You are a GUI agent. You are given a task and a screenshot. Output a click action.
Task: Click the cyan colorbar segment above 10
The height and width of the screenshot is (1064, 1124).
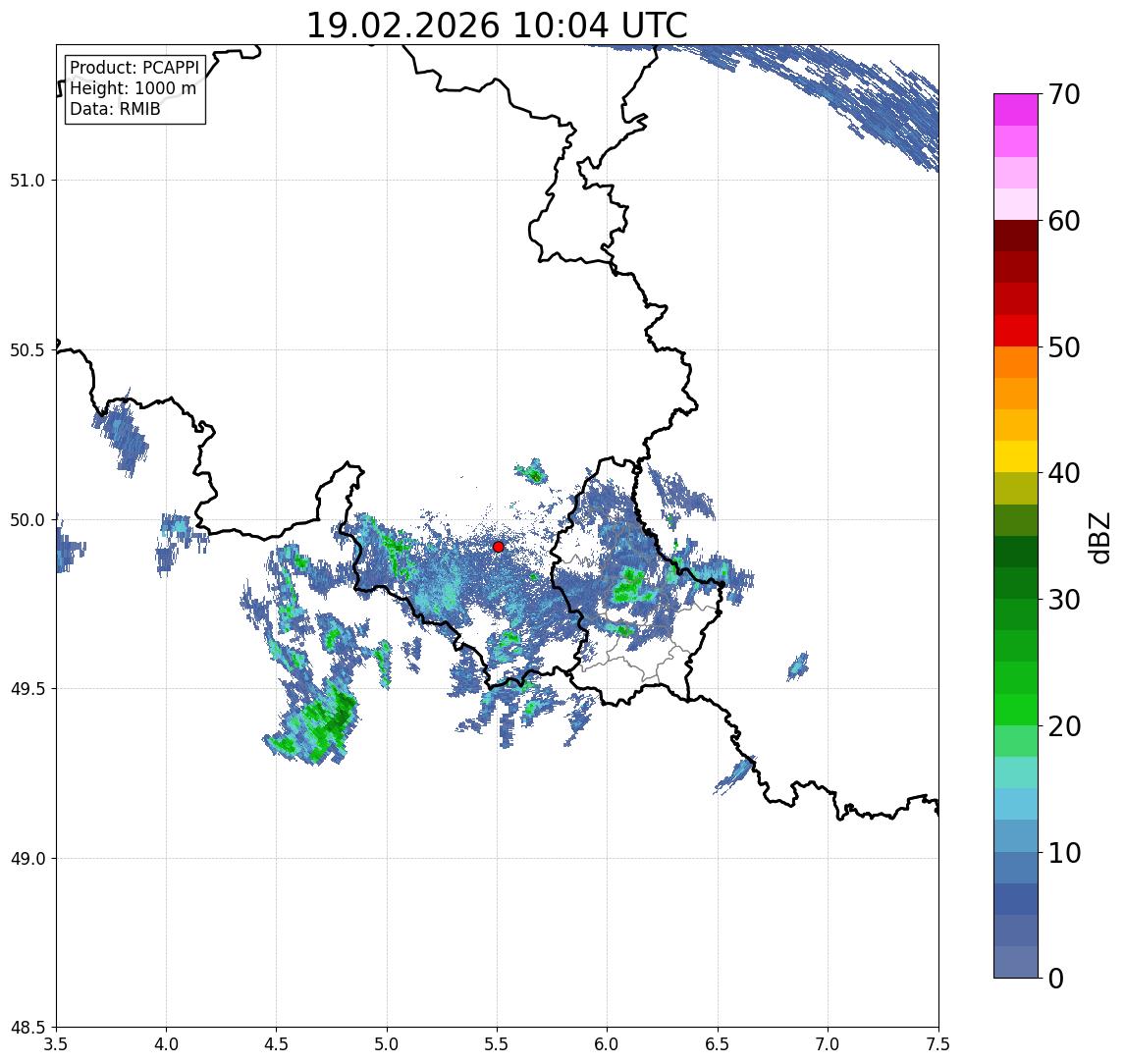[x=1016, y=804]
